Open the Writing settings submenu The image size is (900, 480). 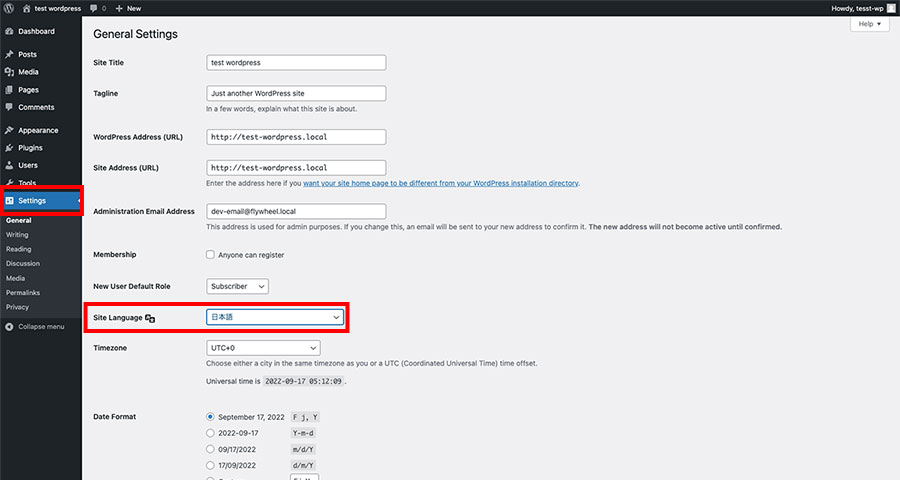point(17,235)
